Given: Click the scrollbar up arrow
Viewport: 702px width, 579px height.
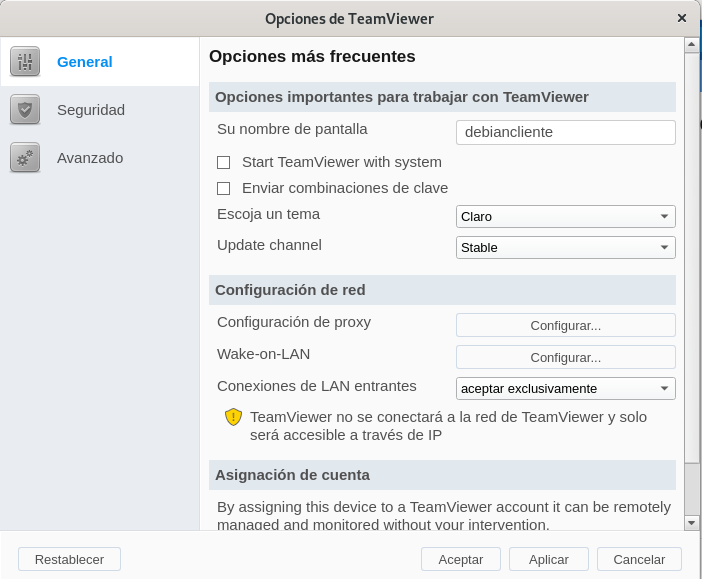Looking at the screenshot, I should click(691, 44).
